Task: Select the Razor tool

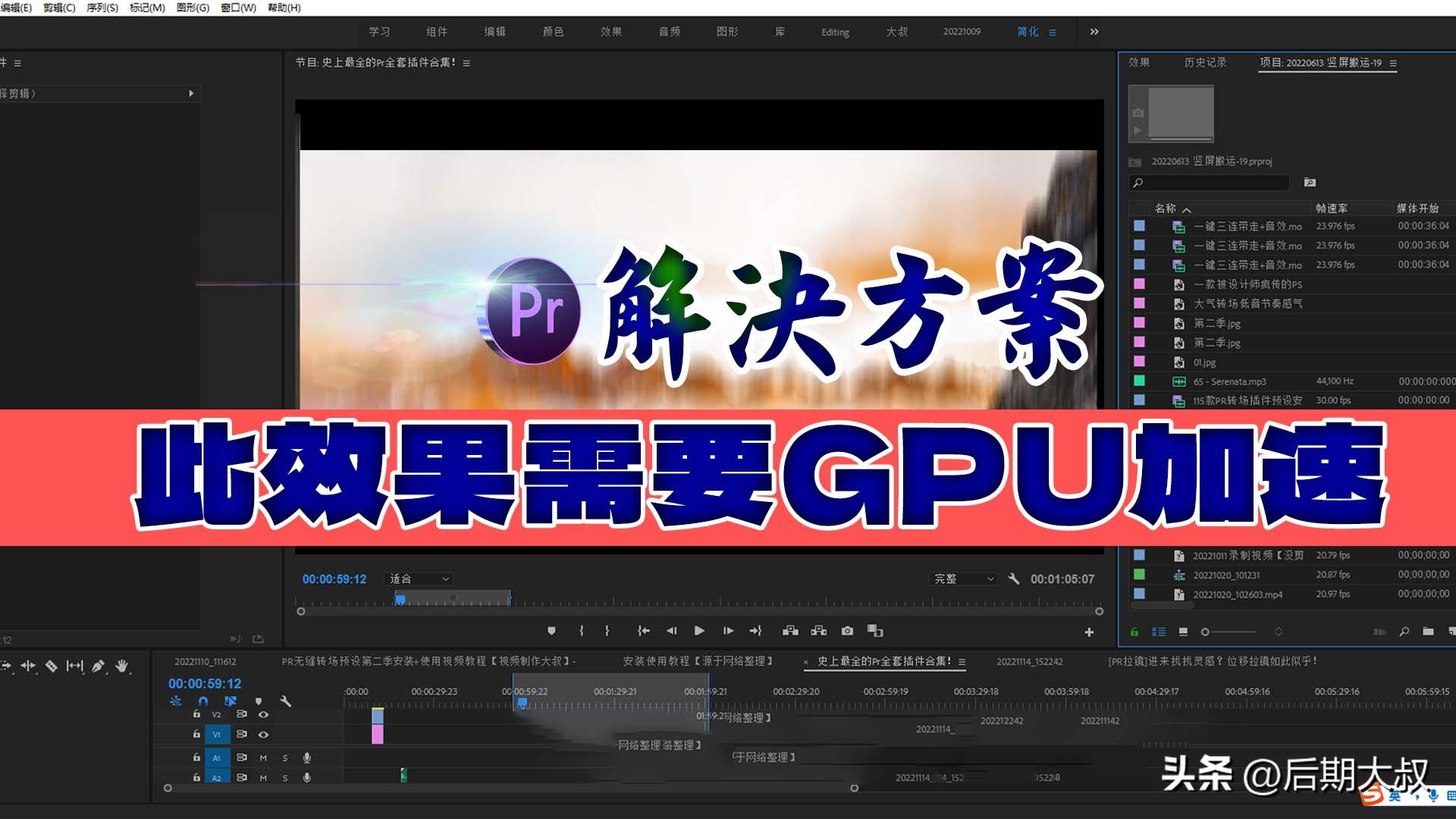Action: coord(52,666)
